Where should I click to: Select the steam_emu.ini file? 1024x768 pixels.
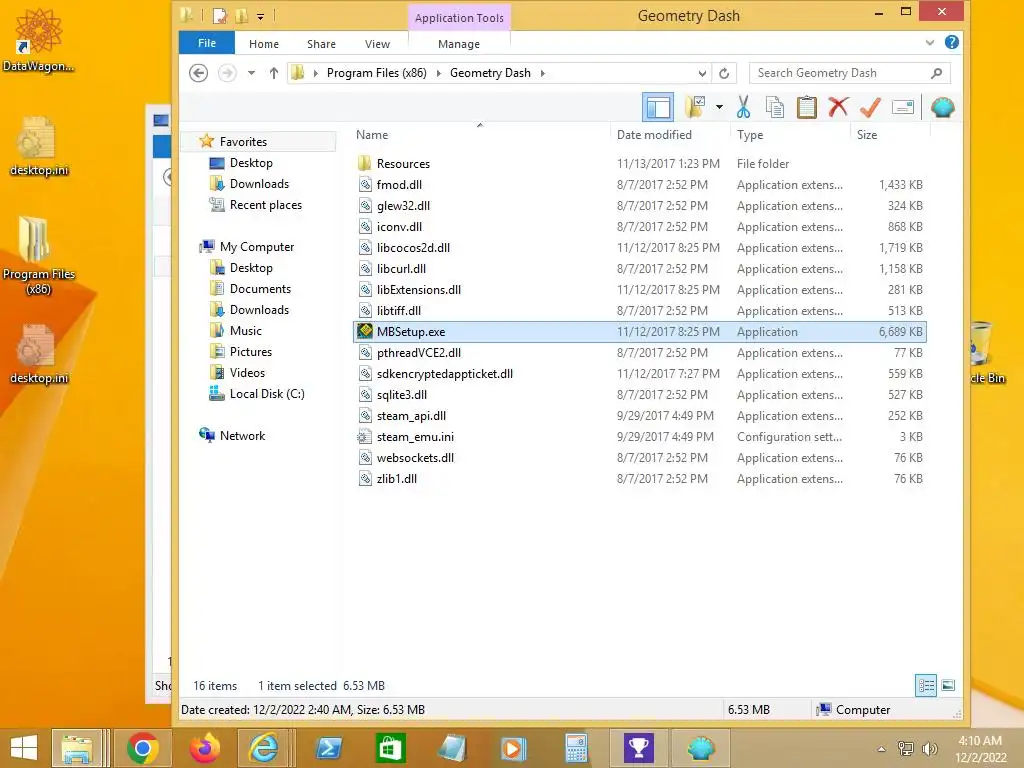coord(415,437)
